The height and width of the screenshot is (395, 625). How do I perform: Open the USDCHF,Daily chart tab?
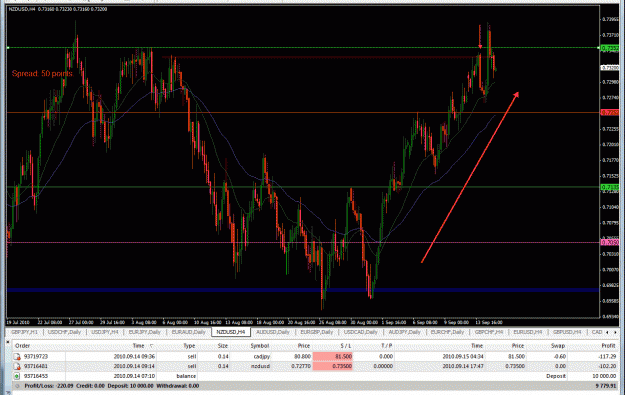(64, 332)
